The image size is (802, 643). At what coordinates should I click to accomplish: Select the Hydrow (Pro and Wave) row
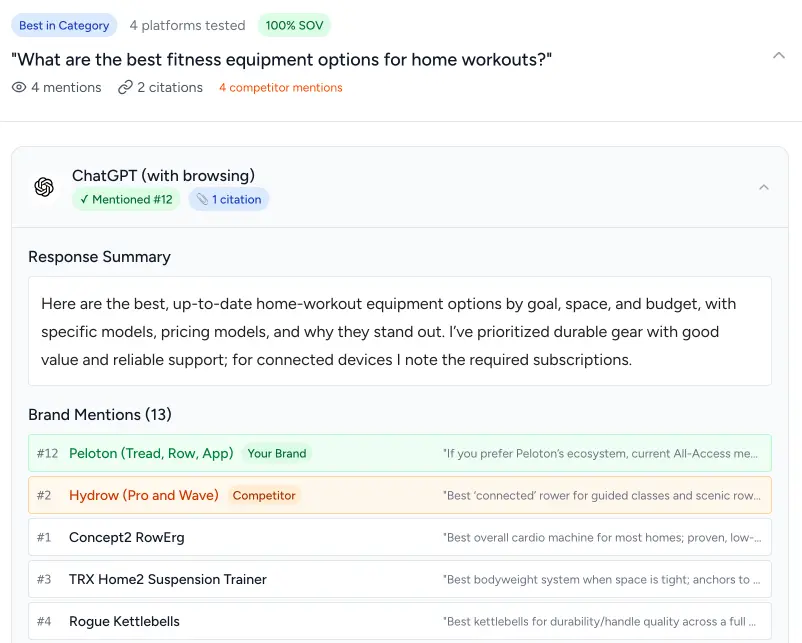400,495
